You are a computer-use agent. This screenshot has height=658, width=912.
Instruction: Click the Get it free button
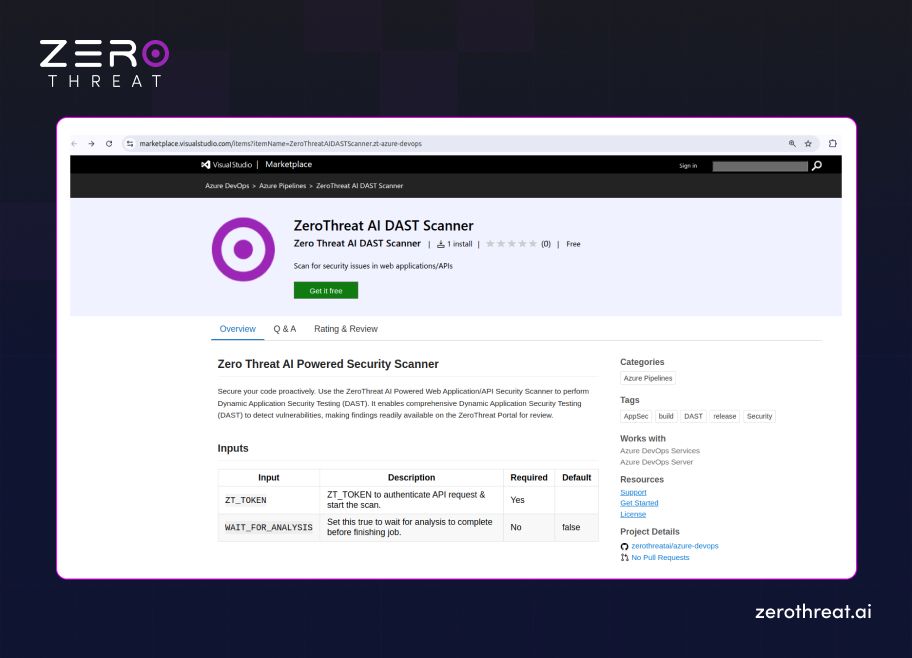point(326,290)
